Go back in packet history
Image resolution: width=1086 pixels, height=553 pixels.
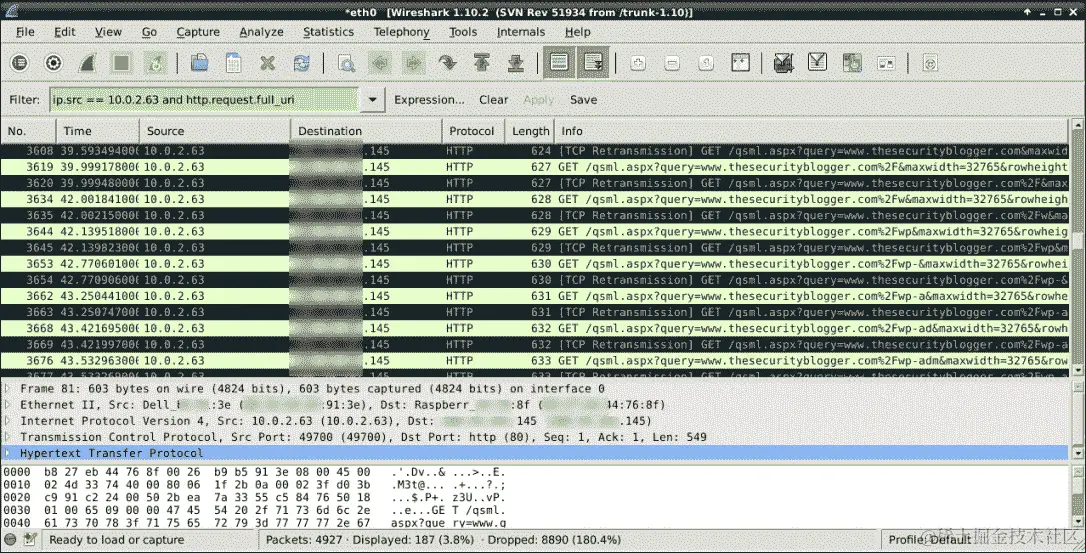tap(380, 63)
